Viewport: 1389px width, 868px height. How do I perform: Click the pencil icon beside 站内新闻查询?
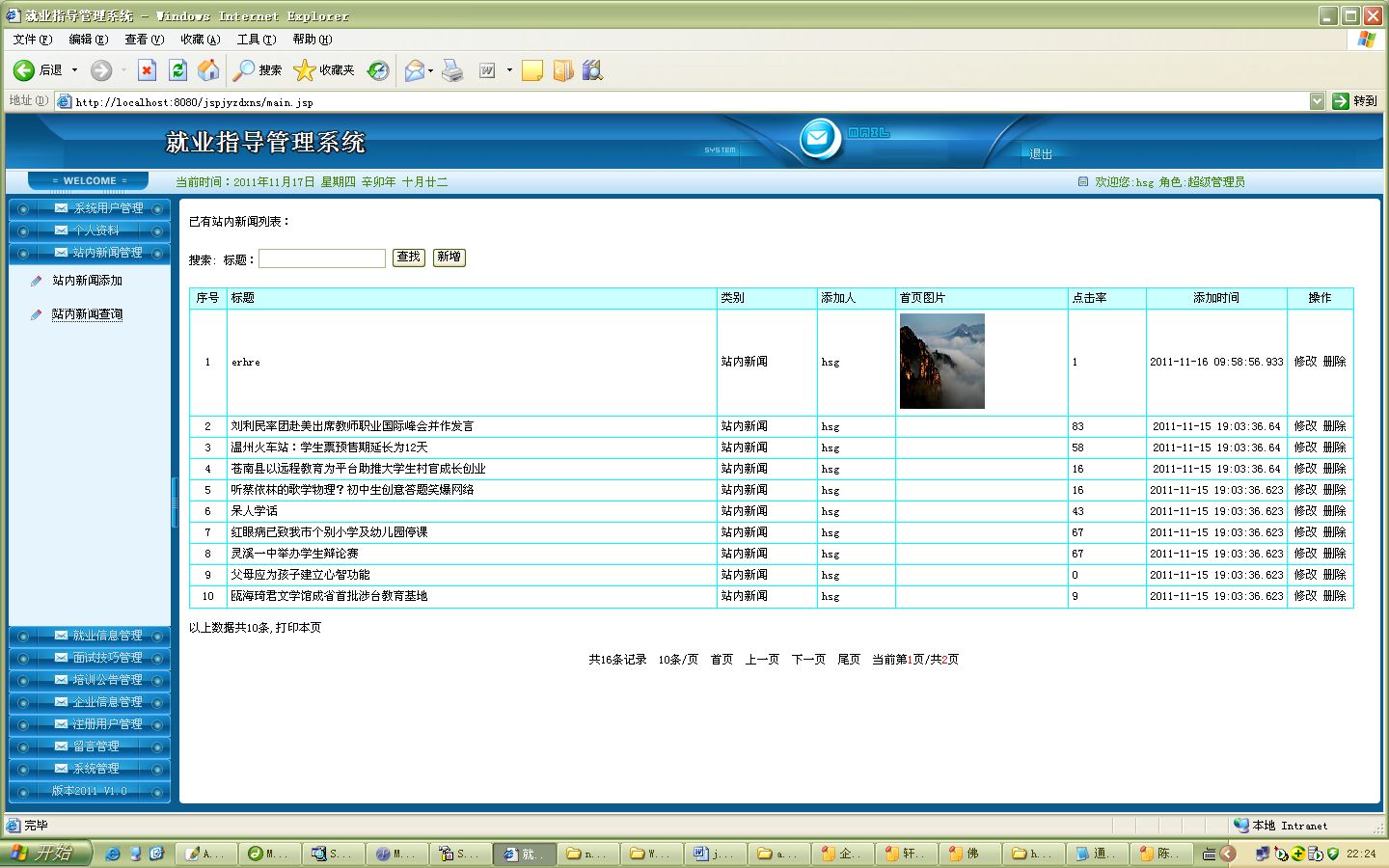(x=36, y=314)
